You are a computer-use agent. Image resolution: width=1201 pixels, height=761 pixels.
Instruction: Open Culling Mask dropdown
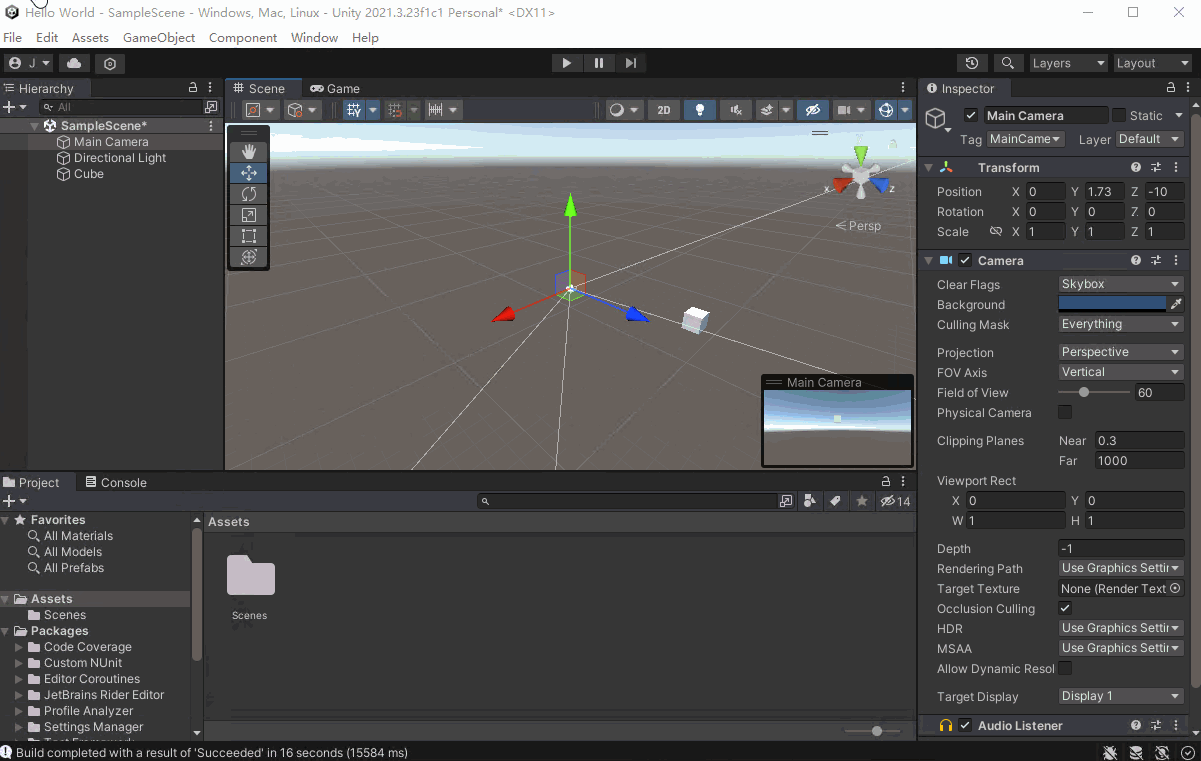pyautogui.click(x=1121, y=324)
